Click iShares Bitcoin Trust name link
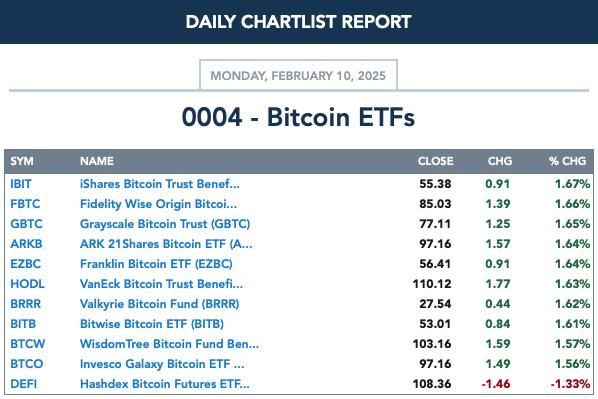The width and height of the screenshot is (598, 399). [160, 184]
